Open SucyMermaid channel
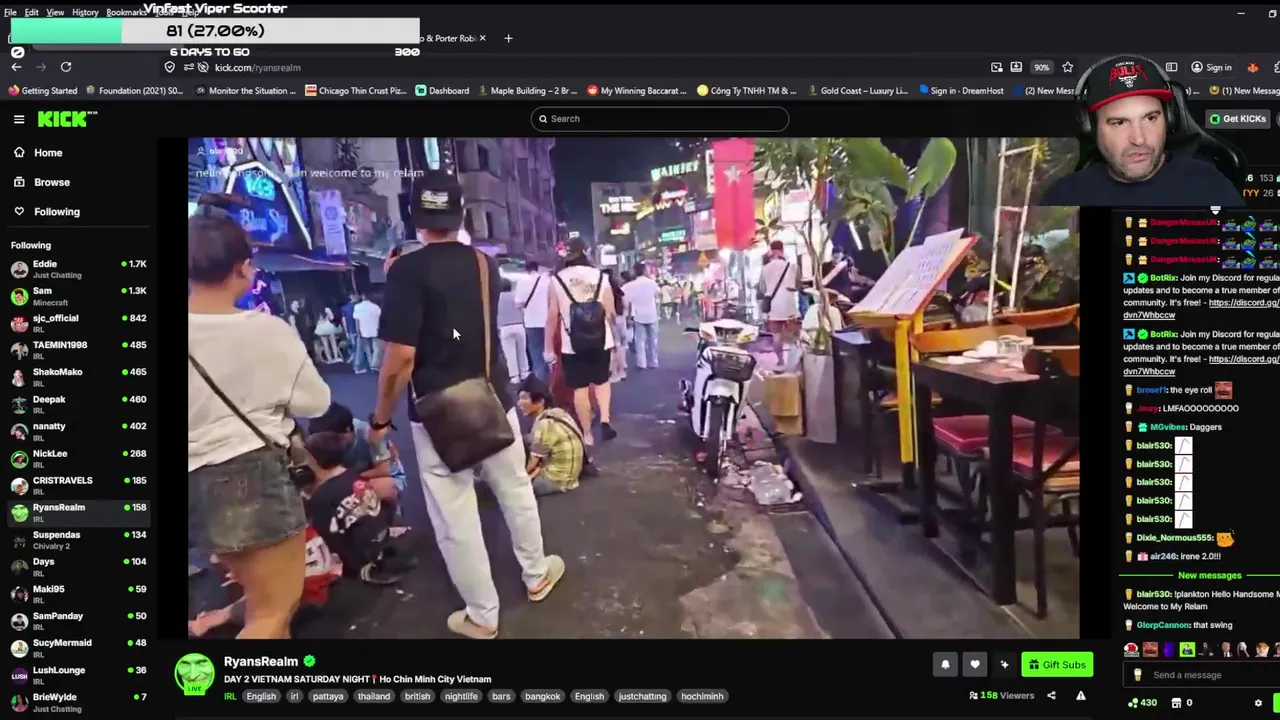 coord(78,648)
